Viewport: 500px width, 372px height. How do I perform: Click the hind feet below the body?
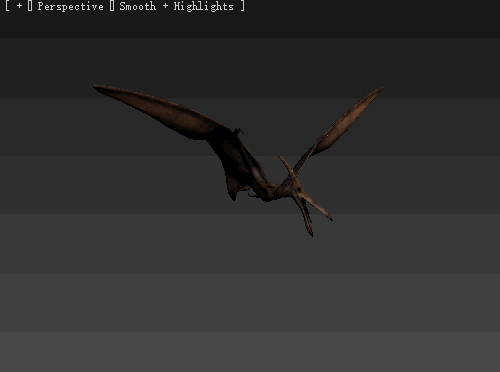pos(252,195)
